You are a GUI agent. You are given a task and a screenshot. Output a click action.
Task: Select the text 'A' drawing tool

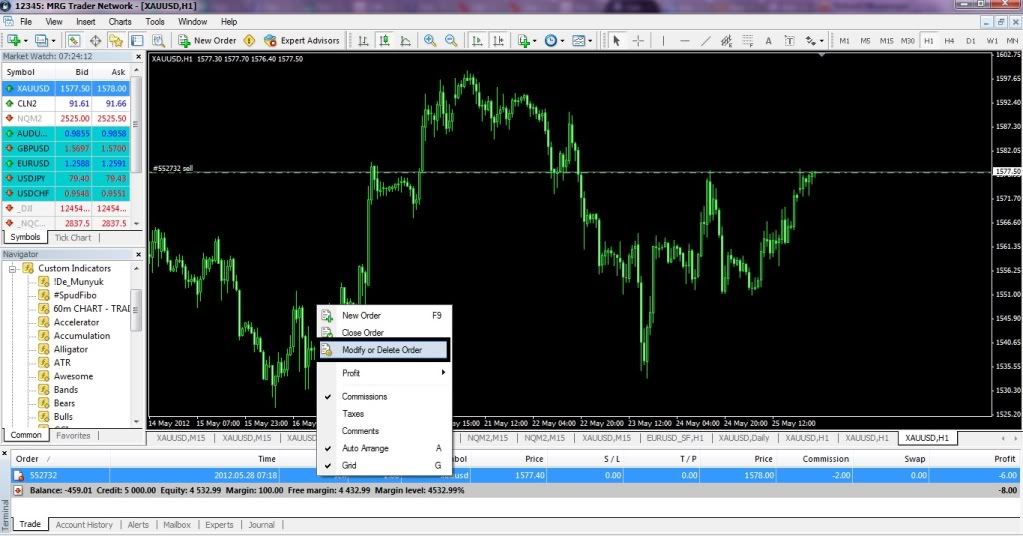point(769,40)
